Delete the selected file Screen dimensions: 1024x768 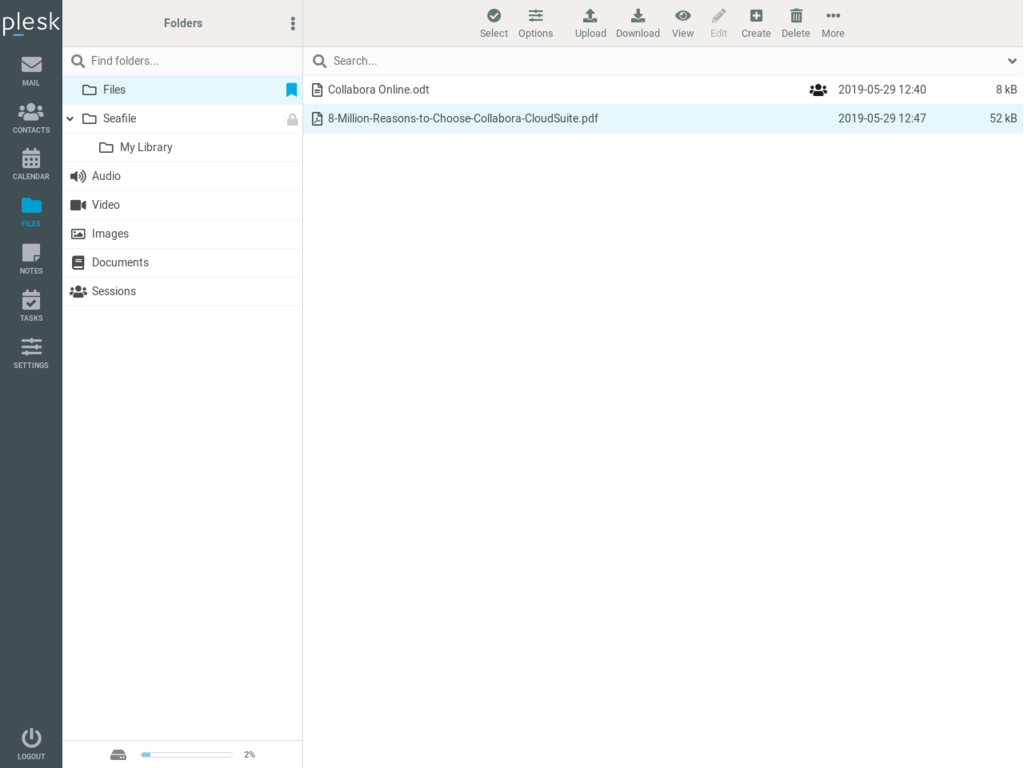point(796,22)
